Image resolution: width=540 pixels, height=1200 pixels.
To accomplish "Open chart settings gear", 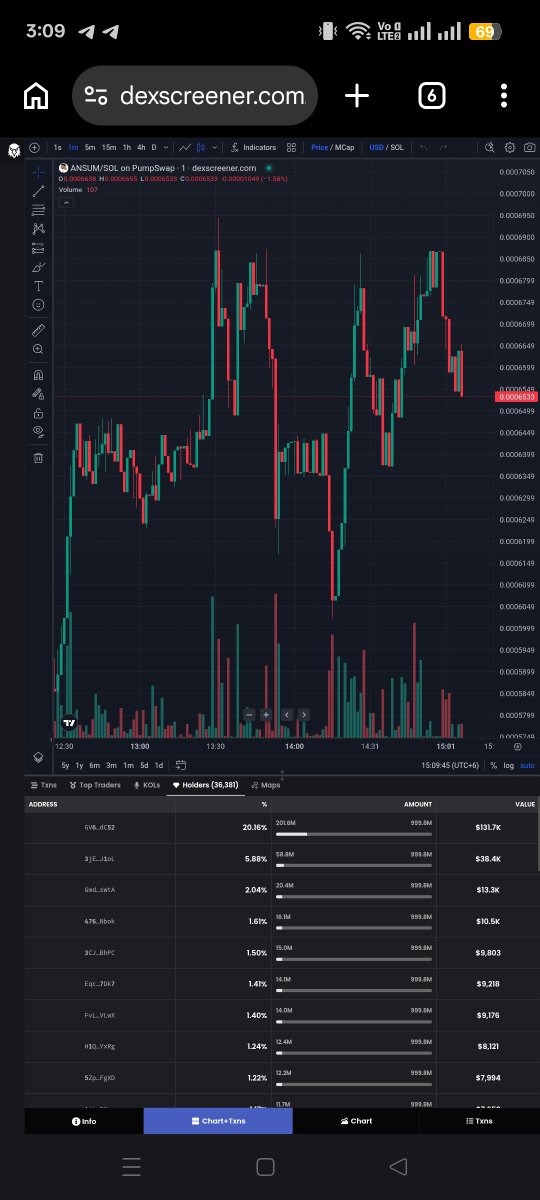I will coord(510,147).
